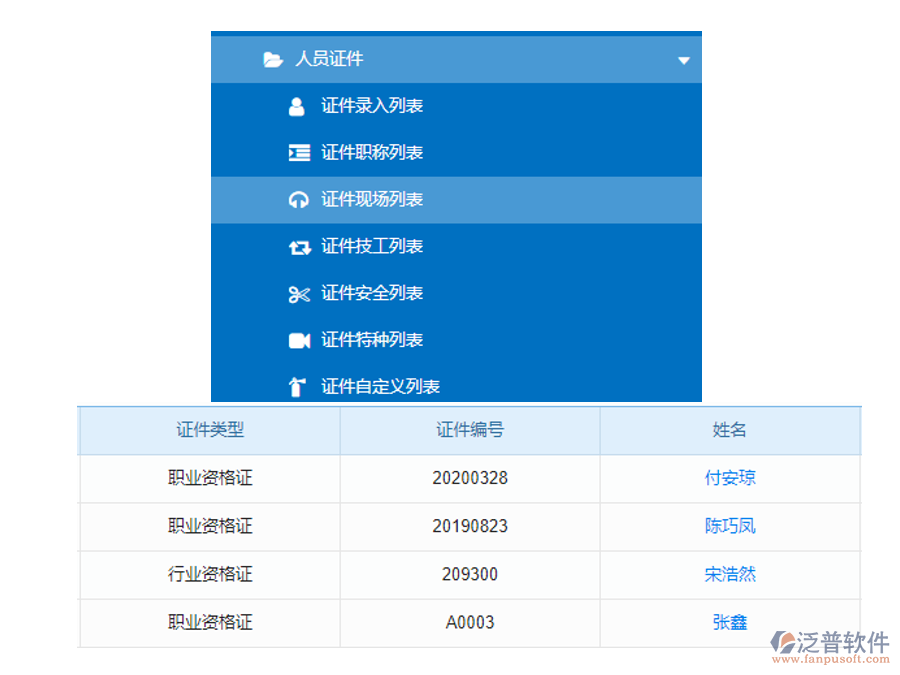Select certificate number 20200328 cell
This screenshot has height=675, width=900.
[x=470, y=479]
